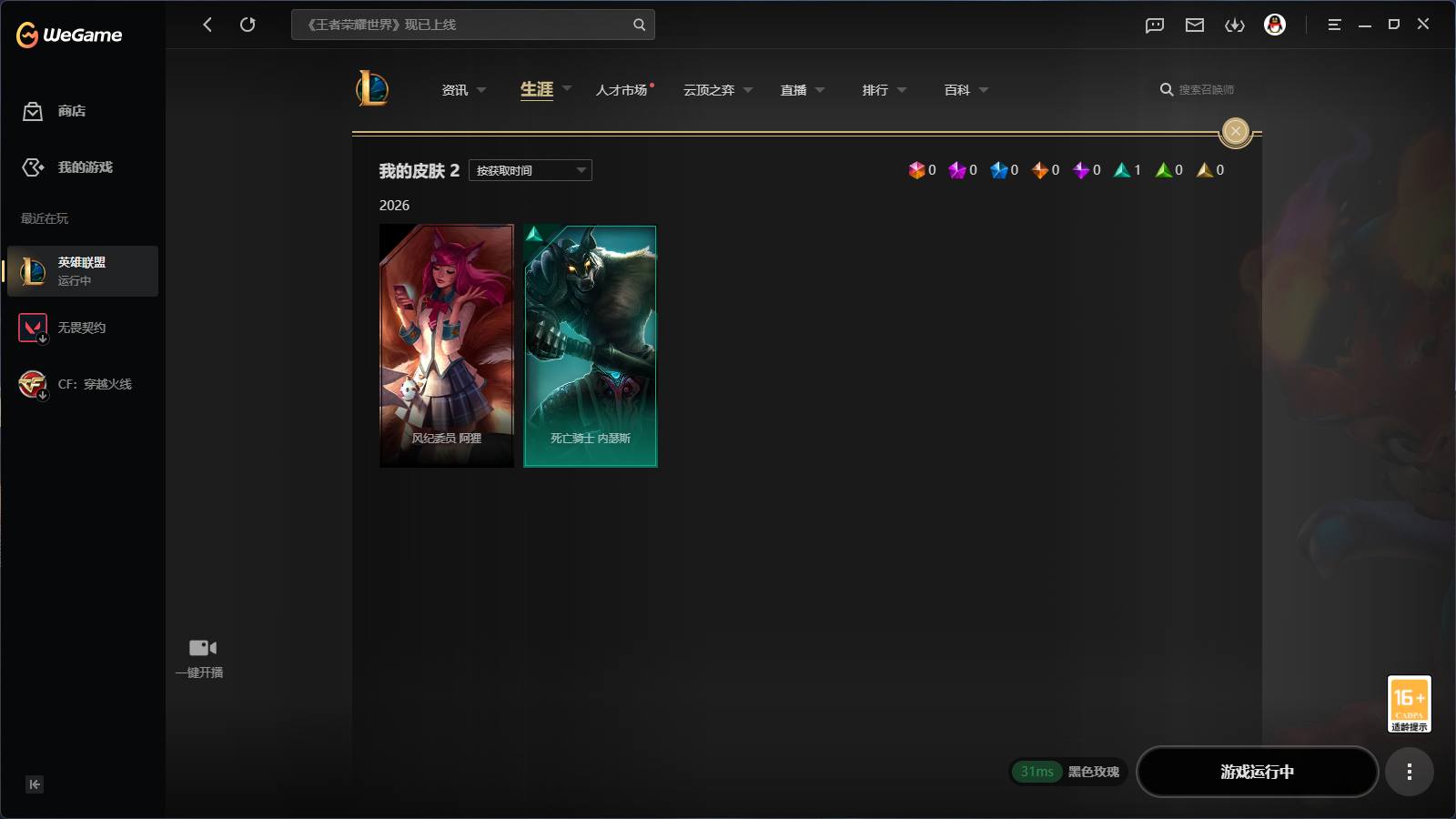This screenshot has height=819, width=1456.
Task: Select the 无畏契约 game in the sidebar
Action: [x=83, y=328]
